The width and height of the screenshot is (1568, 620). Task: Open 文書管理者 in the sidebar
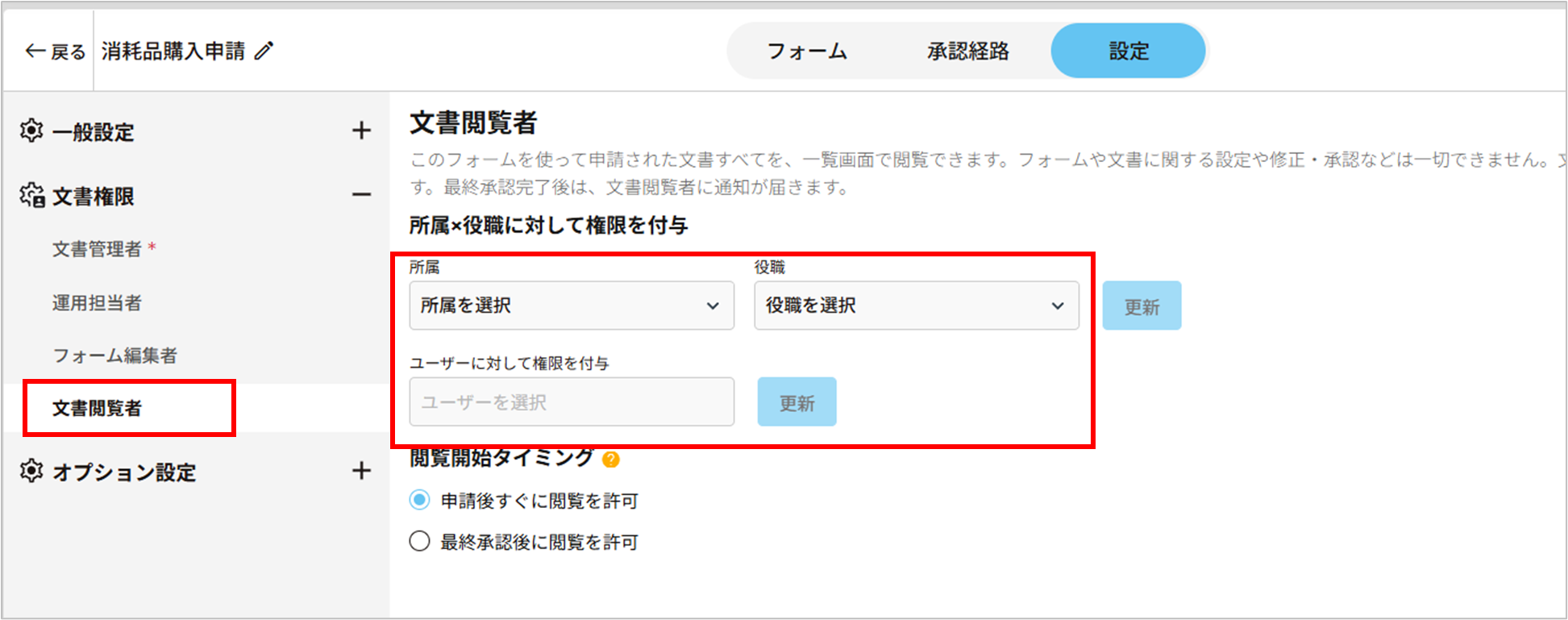point(97,250)
